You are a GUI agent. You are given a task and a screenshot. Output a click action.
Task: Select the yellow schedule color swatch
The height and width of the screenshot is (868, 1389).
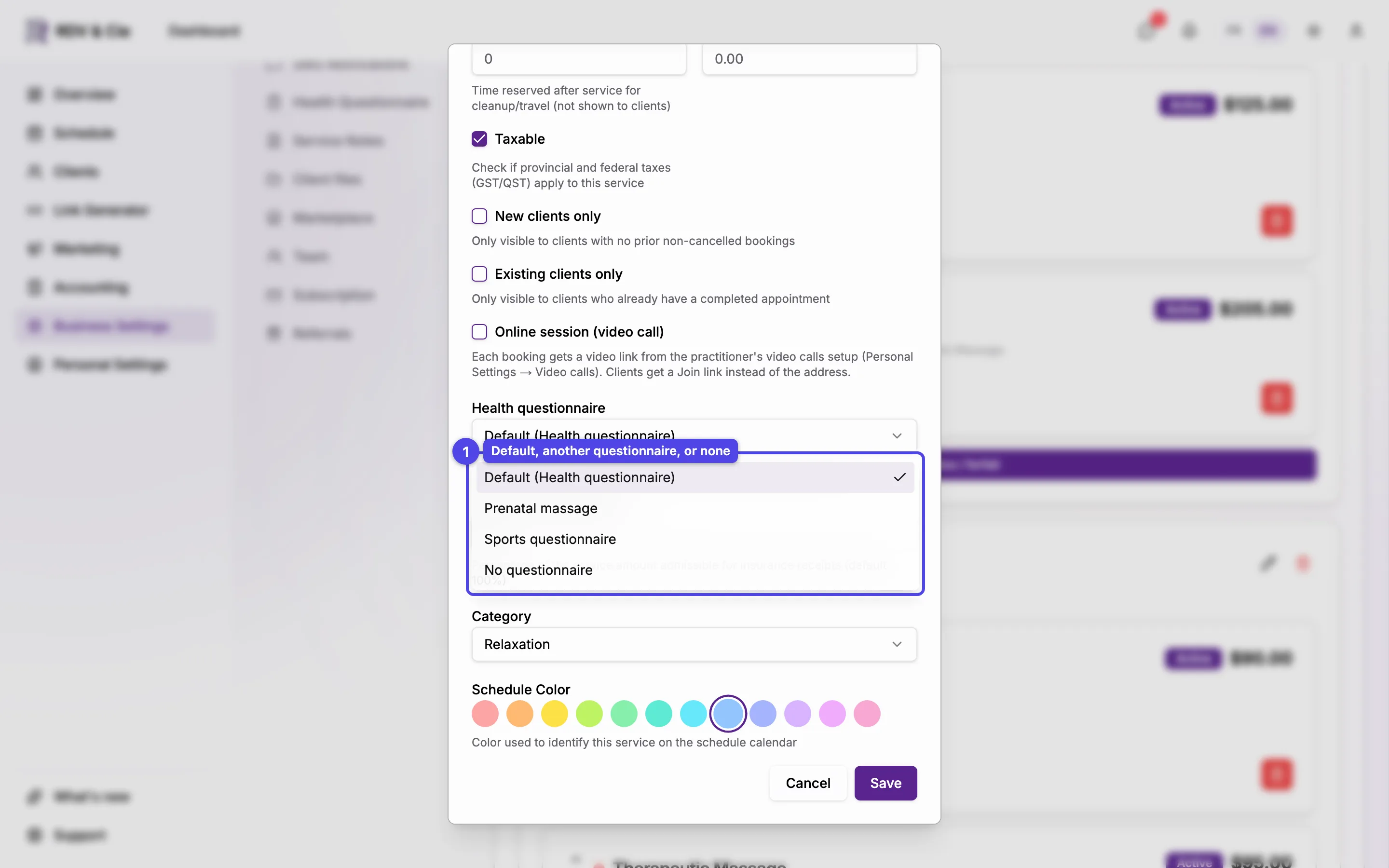point(555,714)
